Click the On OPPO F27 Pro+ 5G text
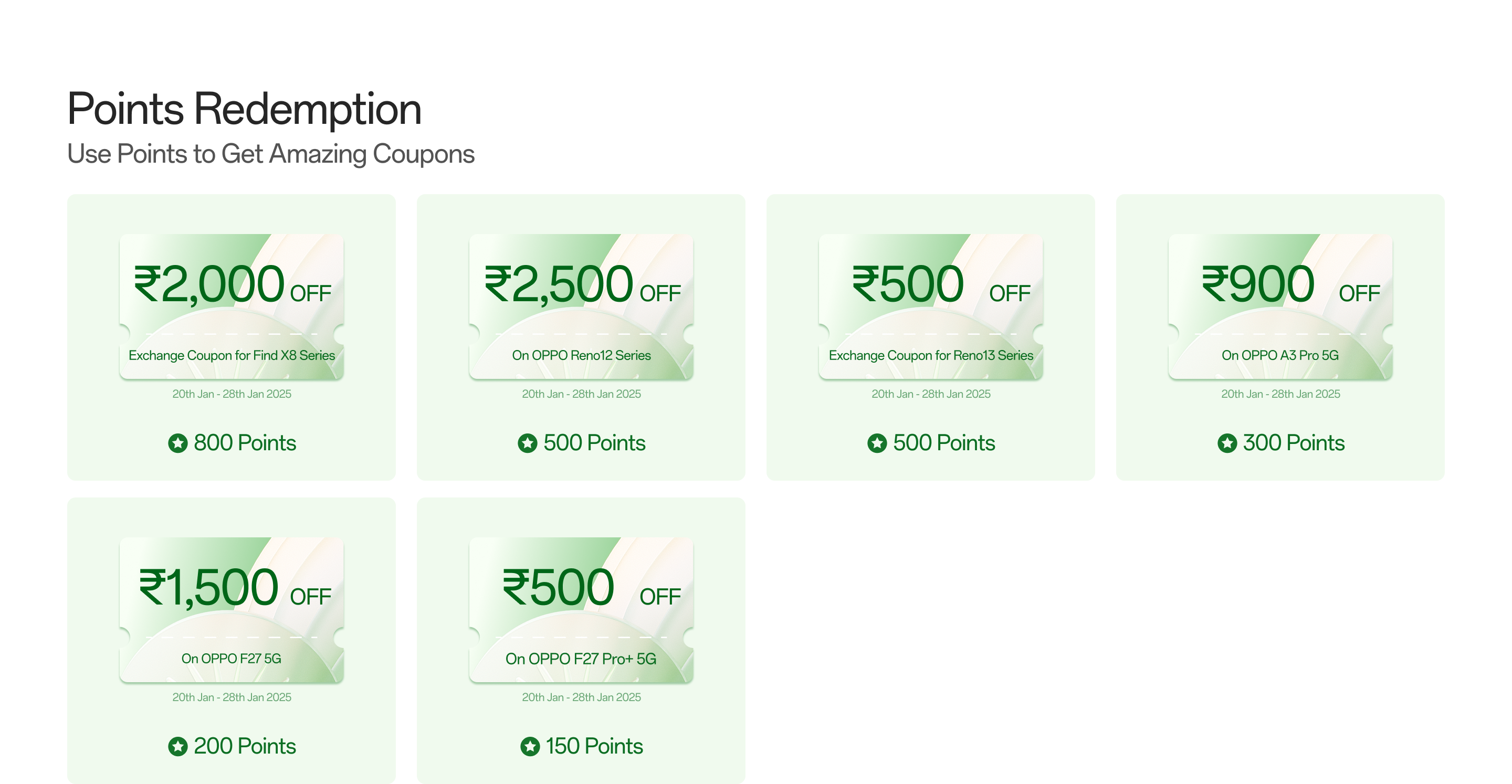1512x784 pixels. (x=581, y=659)
